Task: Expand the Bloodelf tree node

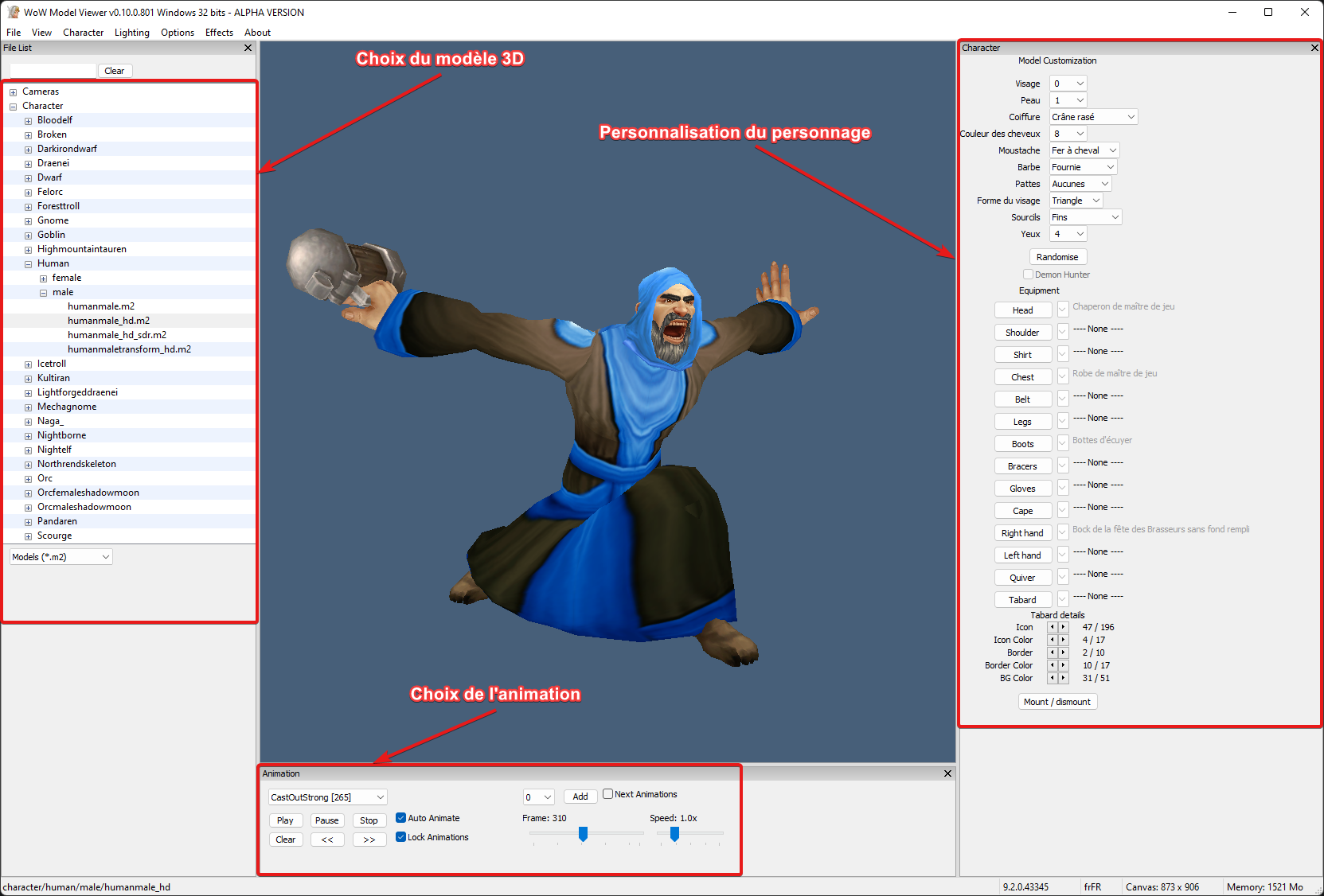Action: pos(28,121)
